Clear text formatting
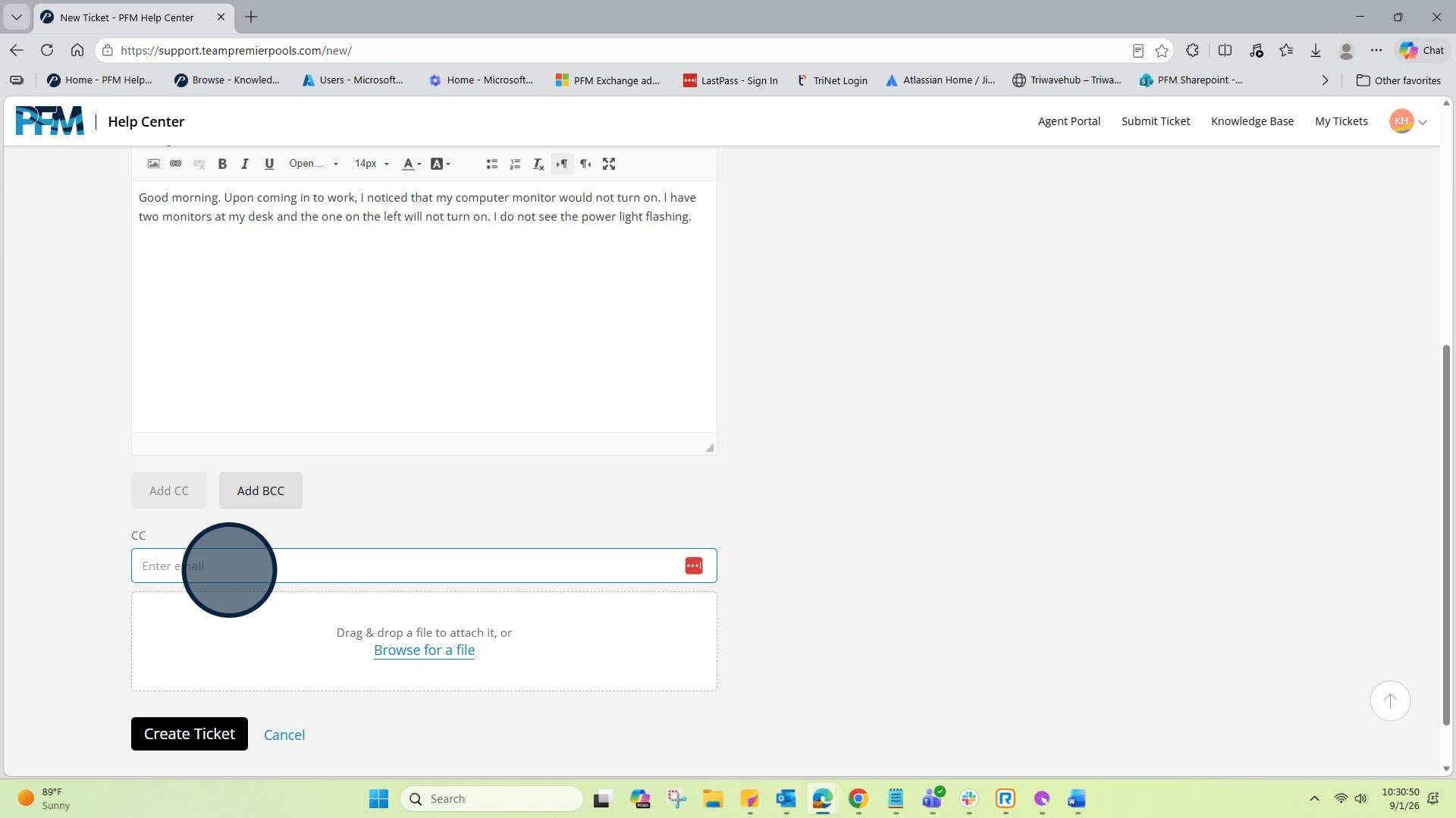This screenshot has height=818, width=1456. [538, 164]
